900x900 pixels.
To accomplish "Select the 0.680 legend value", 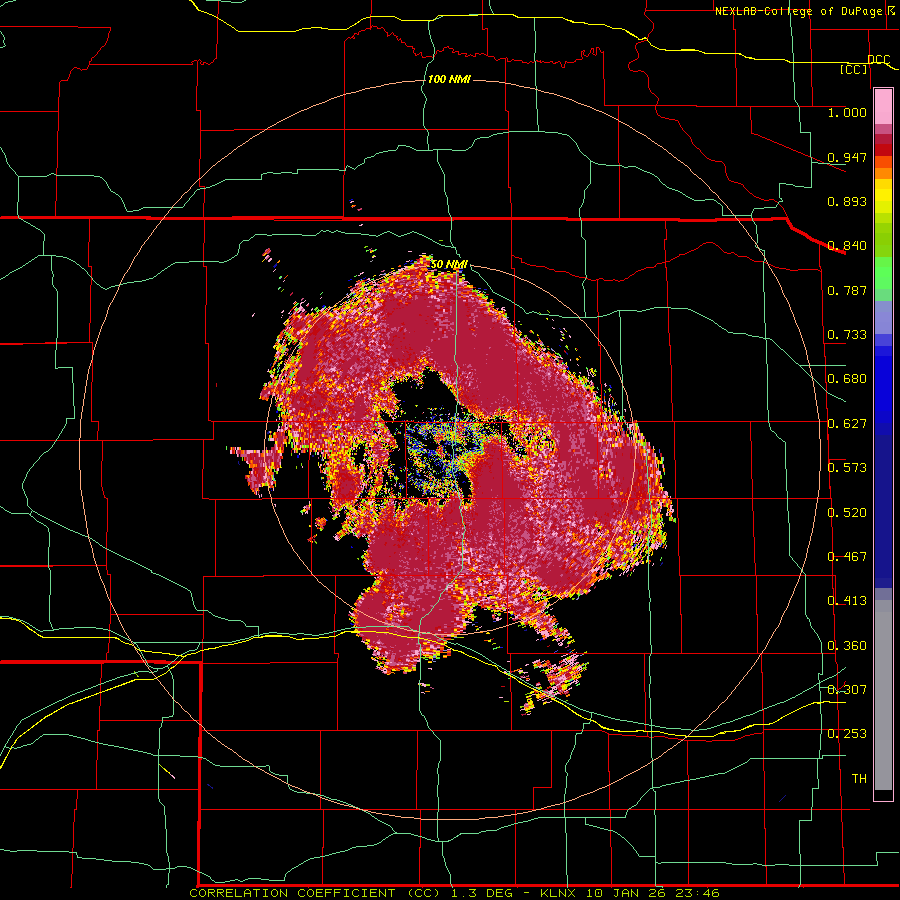I will coord(847,379).
